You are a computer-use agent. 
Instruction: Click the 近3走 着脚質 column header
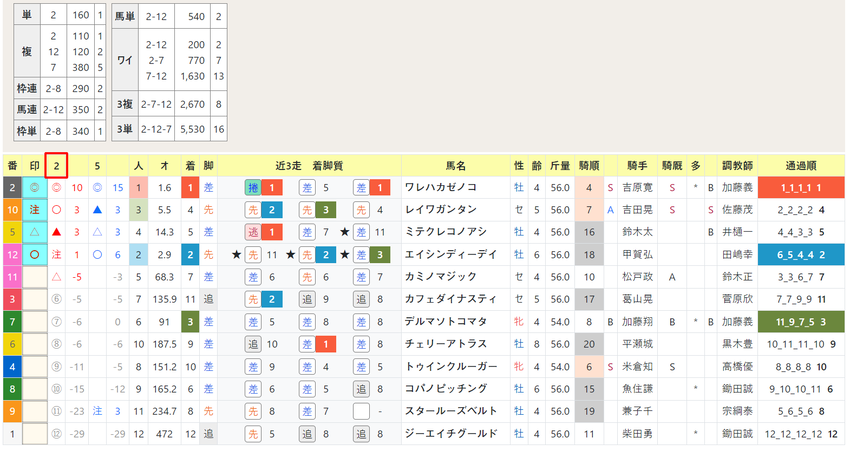pyautogui.click(x=309, y=166)
